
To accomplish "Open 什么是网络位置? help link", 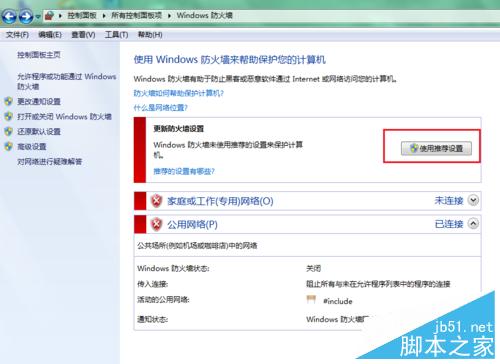I will point(160,108).
